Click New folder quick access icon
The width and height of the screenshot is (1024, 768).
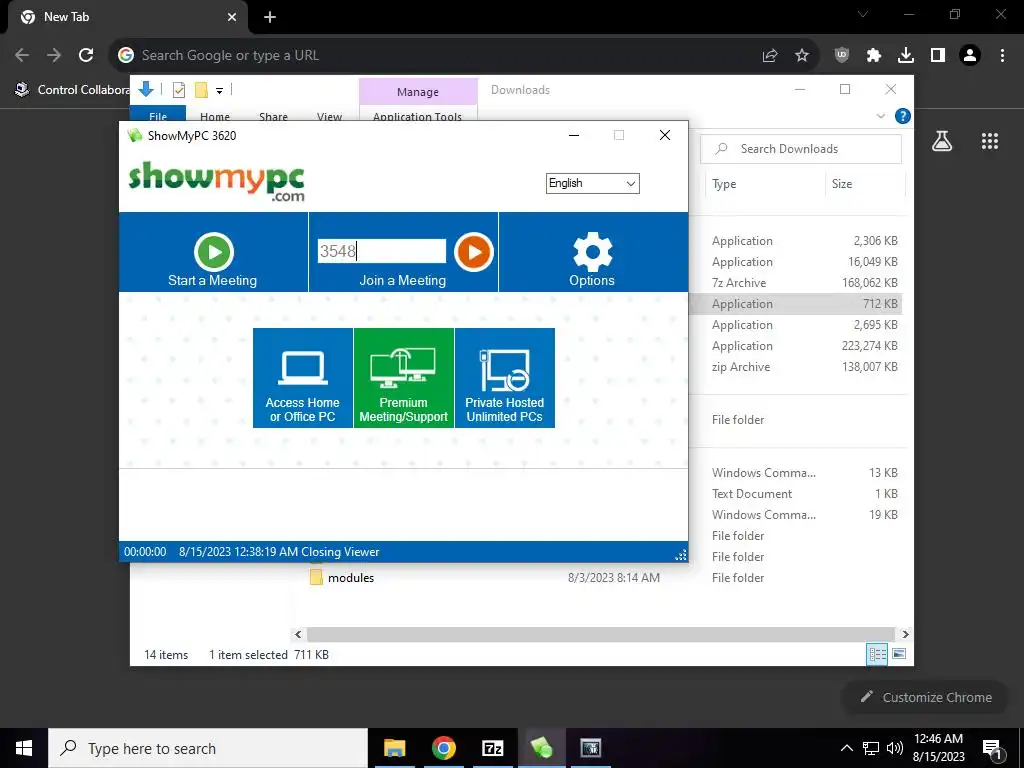coord(201,90)
